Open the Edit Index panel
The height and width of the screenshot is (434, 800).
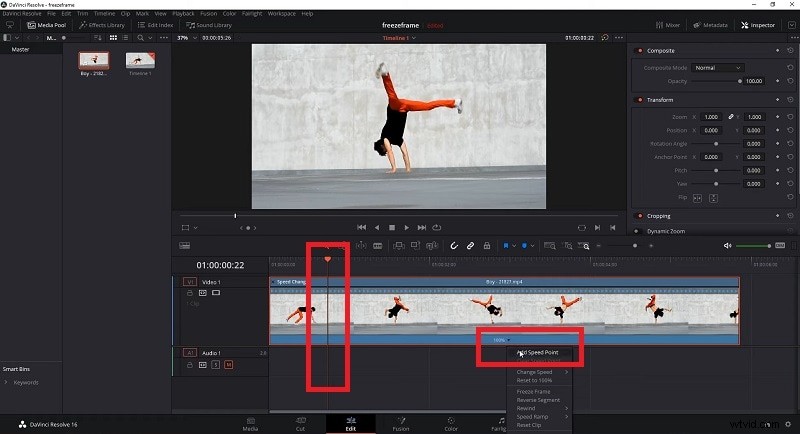pyautogui.click(x=156, y=25)
